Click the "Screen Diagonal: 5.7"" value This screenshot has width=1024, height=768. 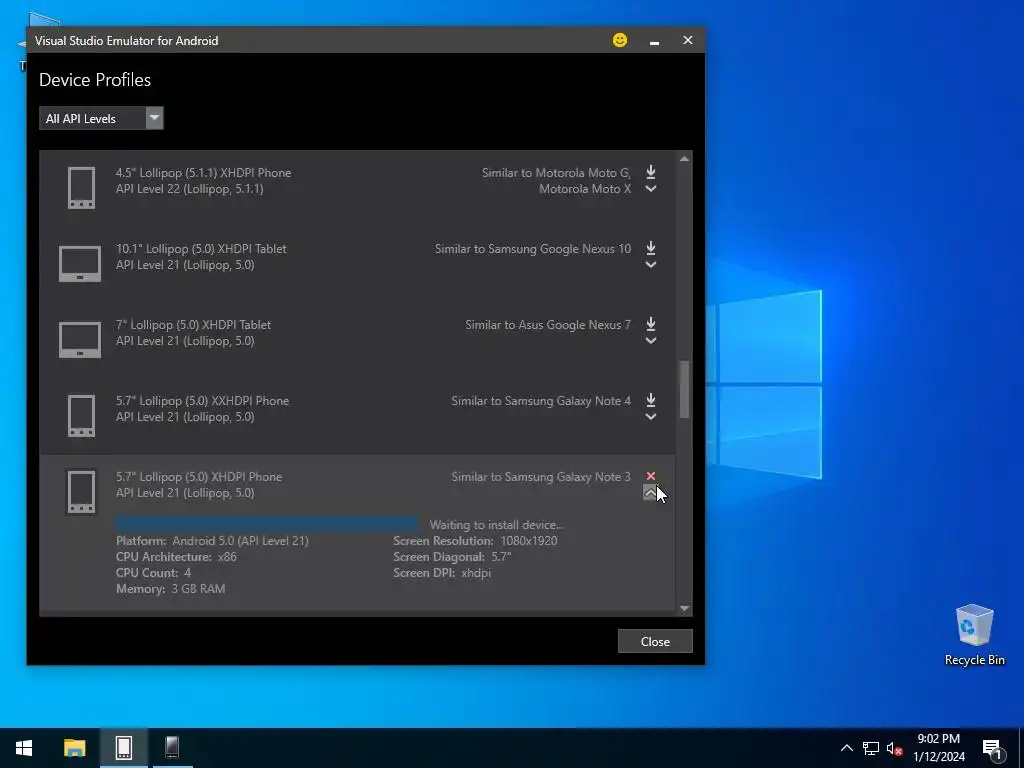452,556
